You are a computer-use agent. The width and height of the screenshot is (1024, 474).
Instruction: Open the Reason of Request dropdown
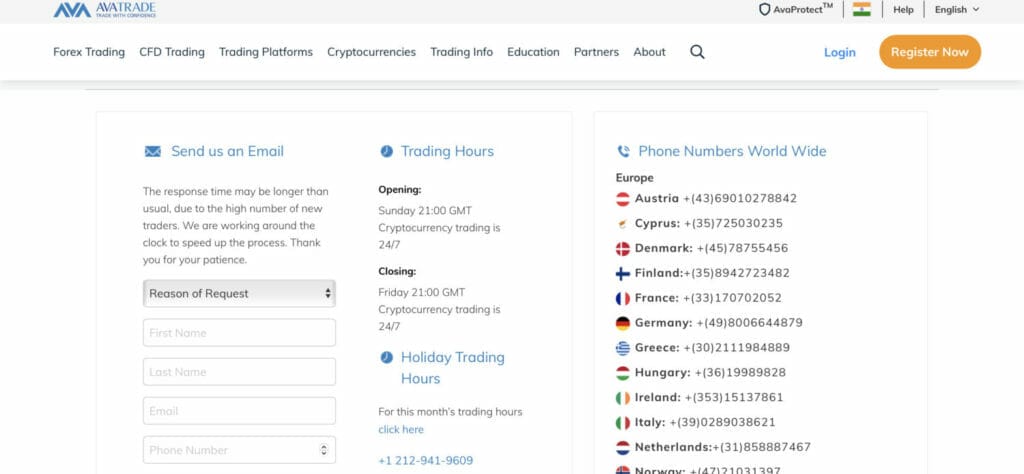coord(239,294)
